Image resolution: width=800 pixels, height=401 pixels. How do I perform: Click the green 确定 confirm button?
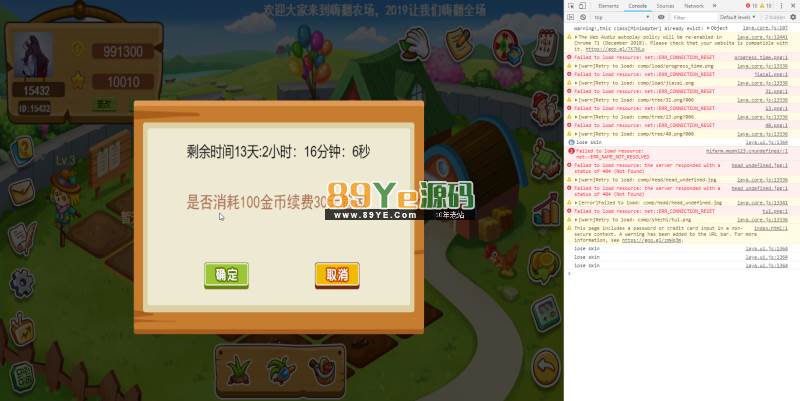coord(227,275)
